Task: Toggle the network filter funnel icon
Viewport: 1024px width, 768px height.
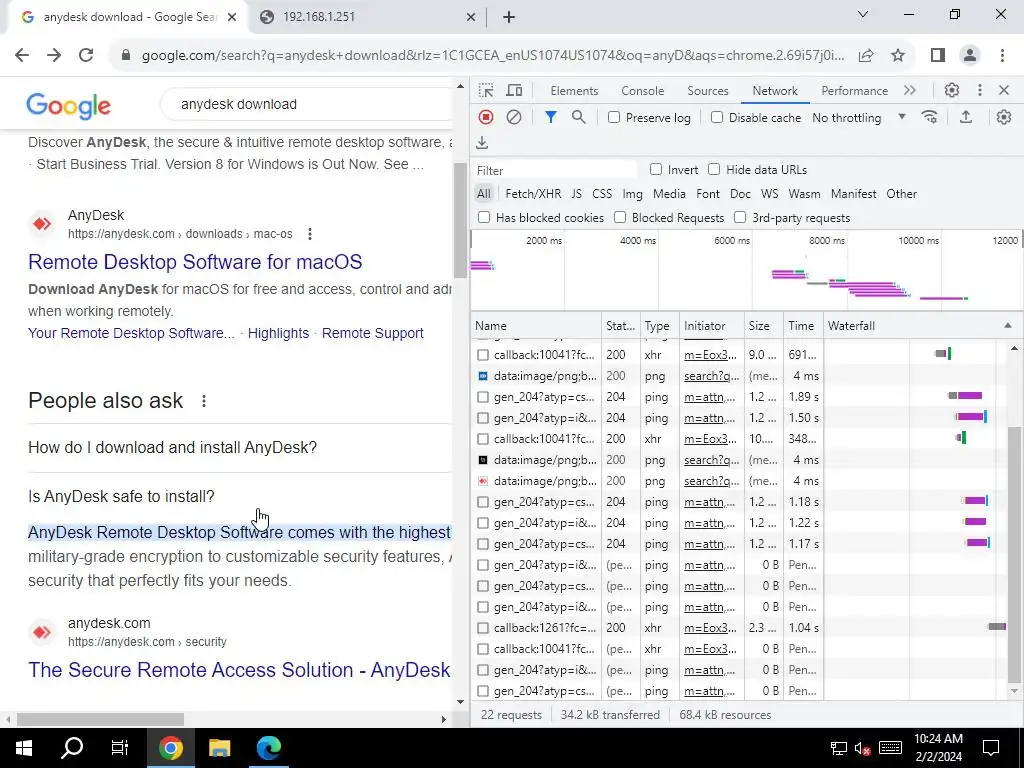Action: pyautogui.click(x=551, y=117)
